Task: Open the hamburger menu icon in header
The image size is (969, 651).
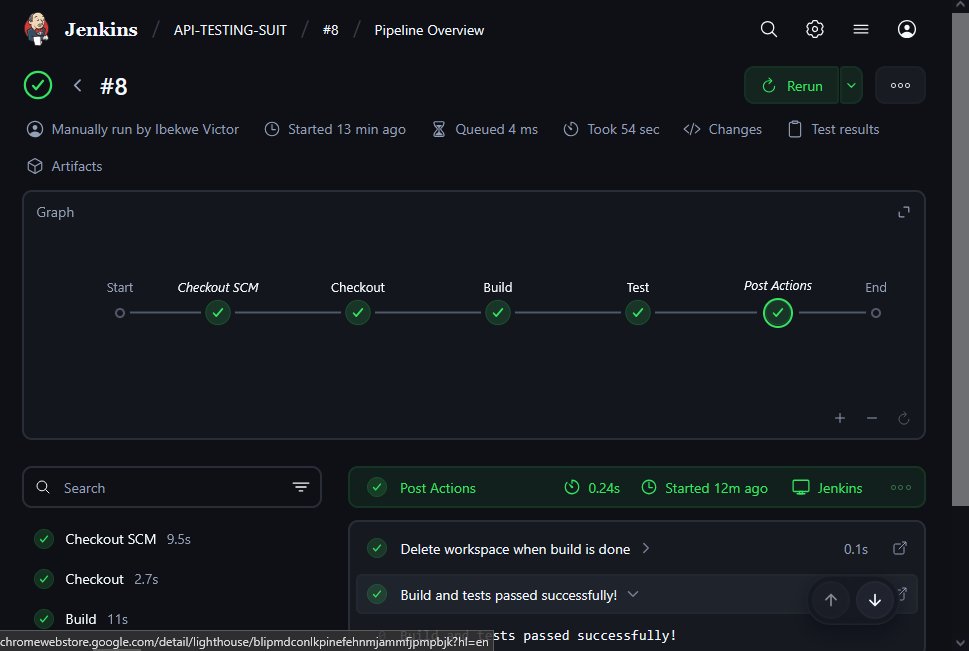Action: click(x=861, y=29)
